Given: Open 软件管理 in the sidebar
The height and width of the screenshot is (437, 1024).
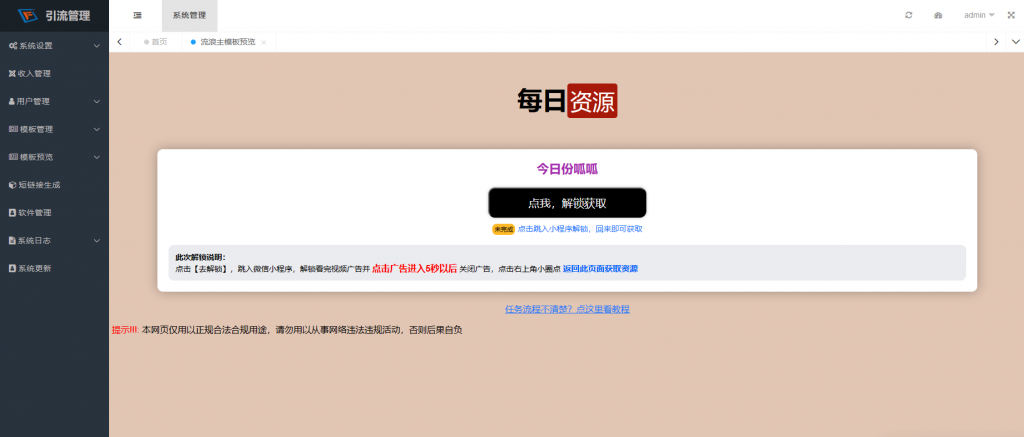Looking at the screenshot, I should (x=54, y=213).
